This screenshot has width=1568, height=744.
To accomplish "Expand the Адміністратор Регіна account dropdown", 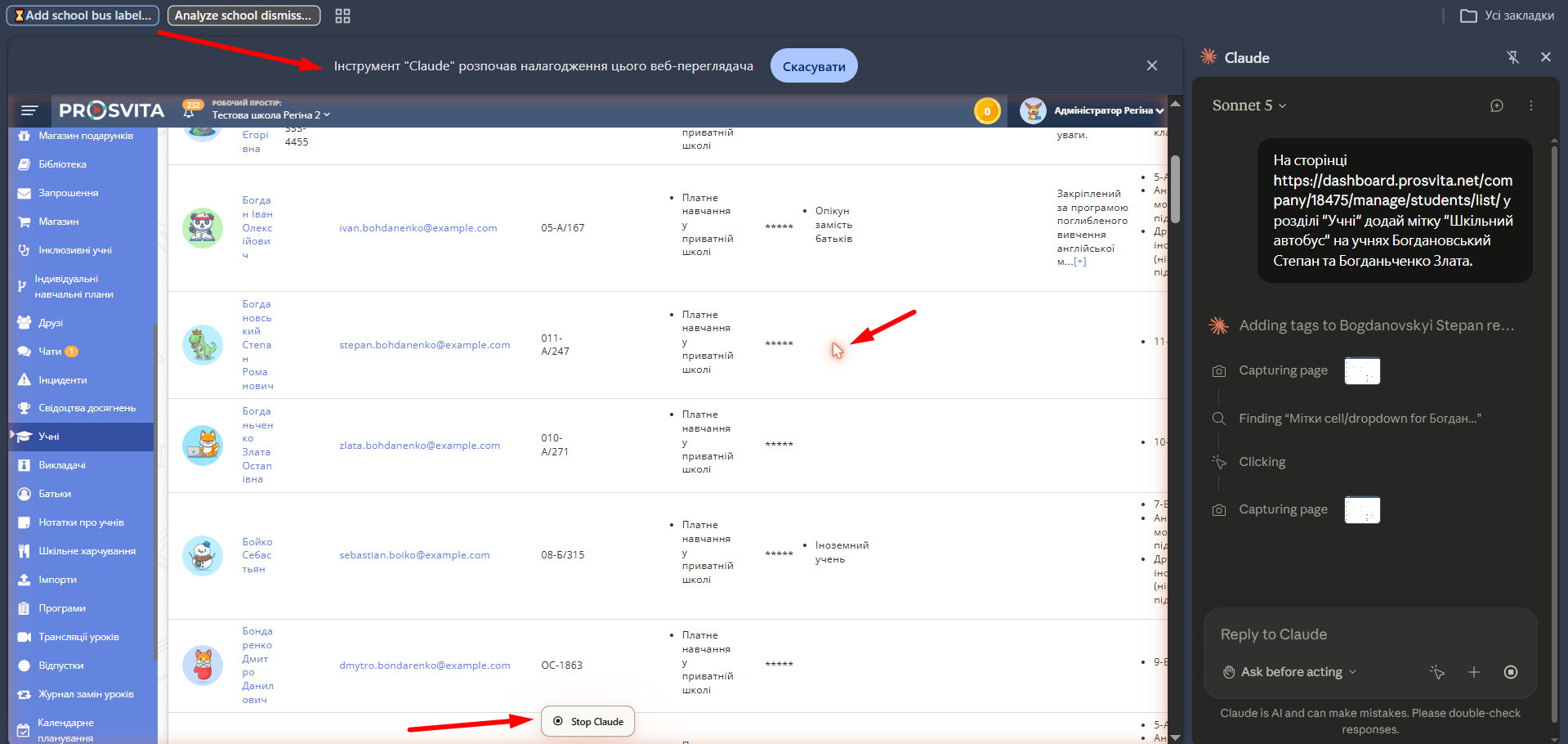I will point(1108,110).
